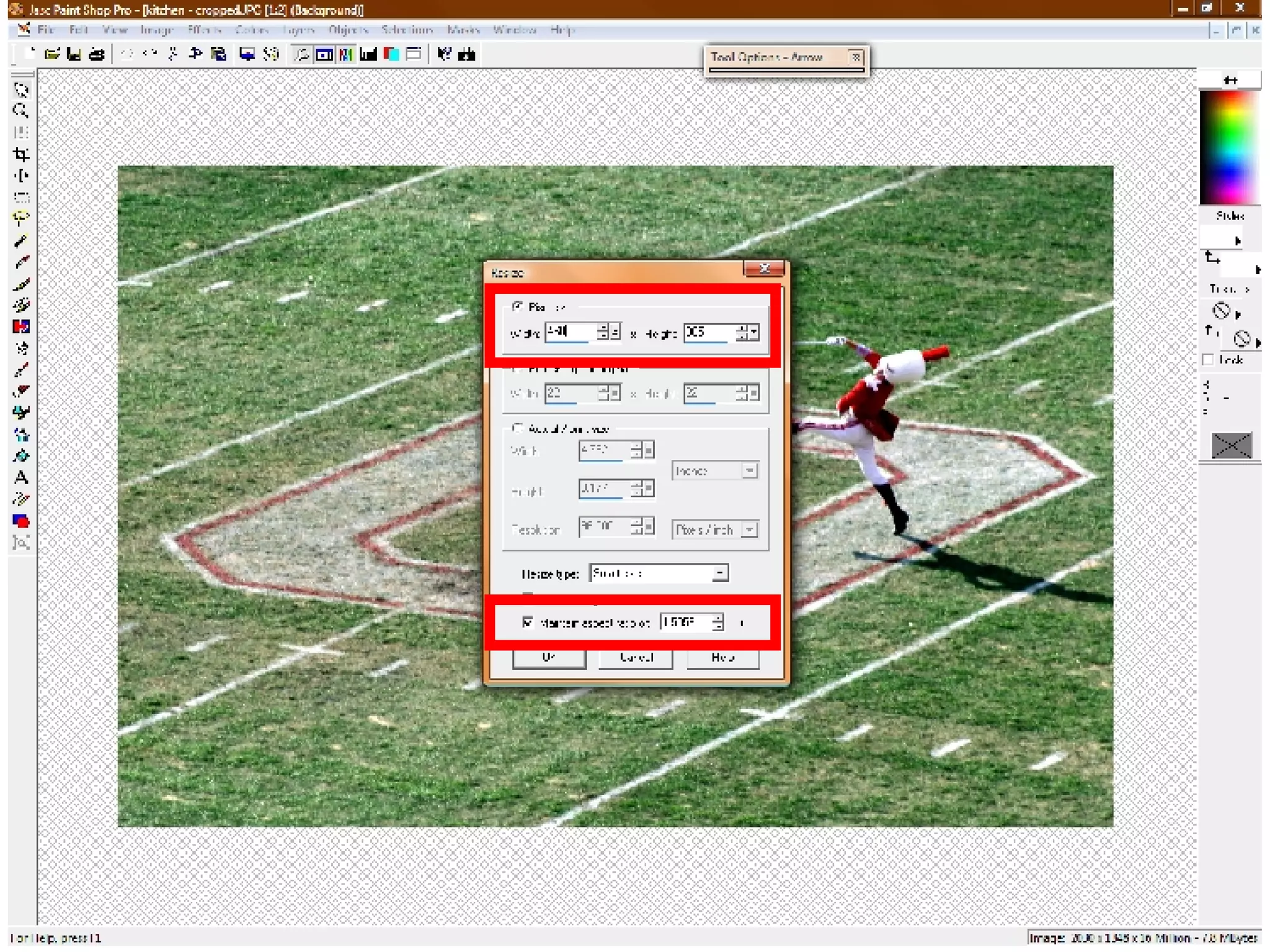Click the Open file icon in toolbar
Viewport: 1270px width, 952px height.
52,55
